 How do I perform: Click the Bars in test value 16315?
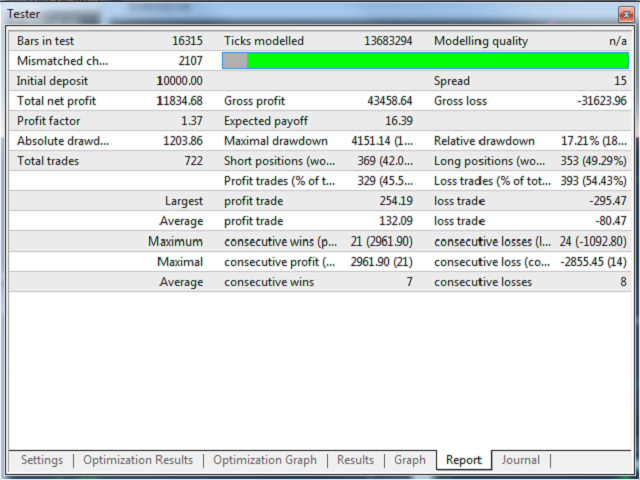coord(187,41)
